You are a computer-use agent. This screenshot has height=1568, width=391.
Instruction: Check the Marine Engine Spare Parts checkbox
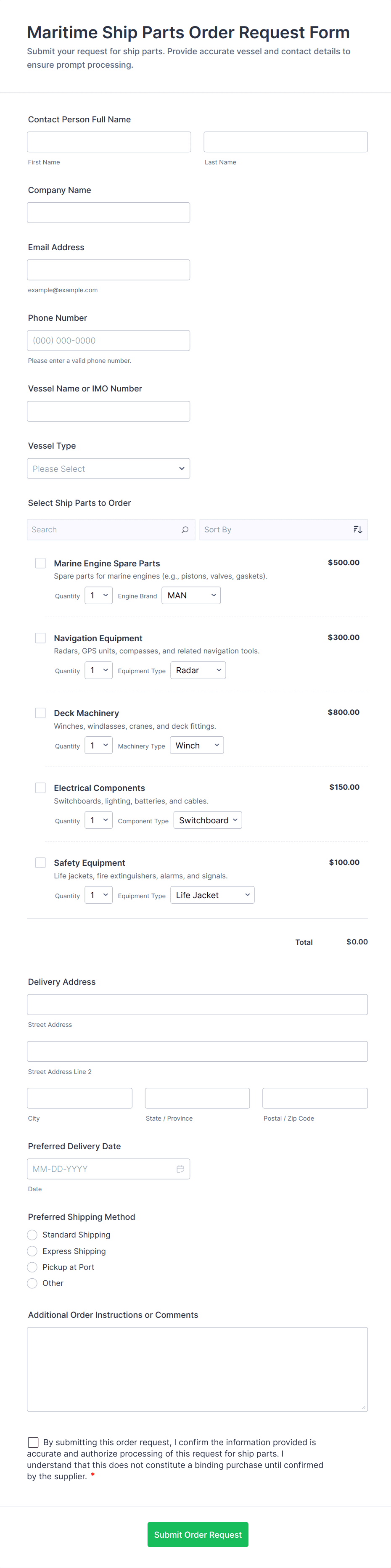click(x=40, y=563)
